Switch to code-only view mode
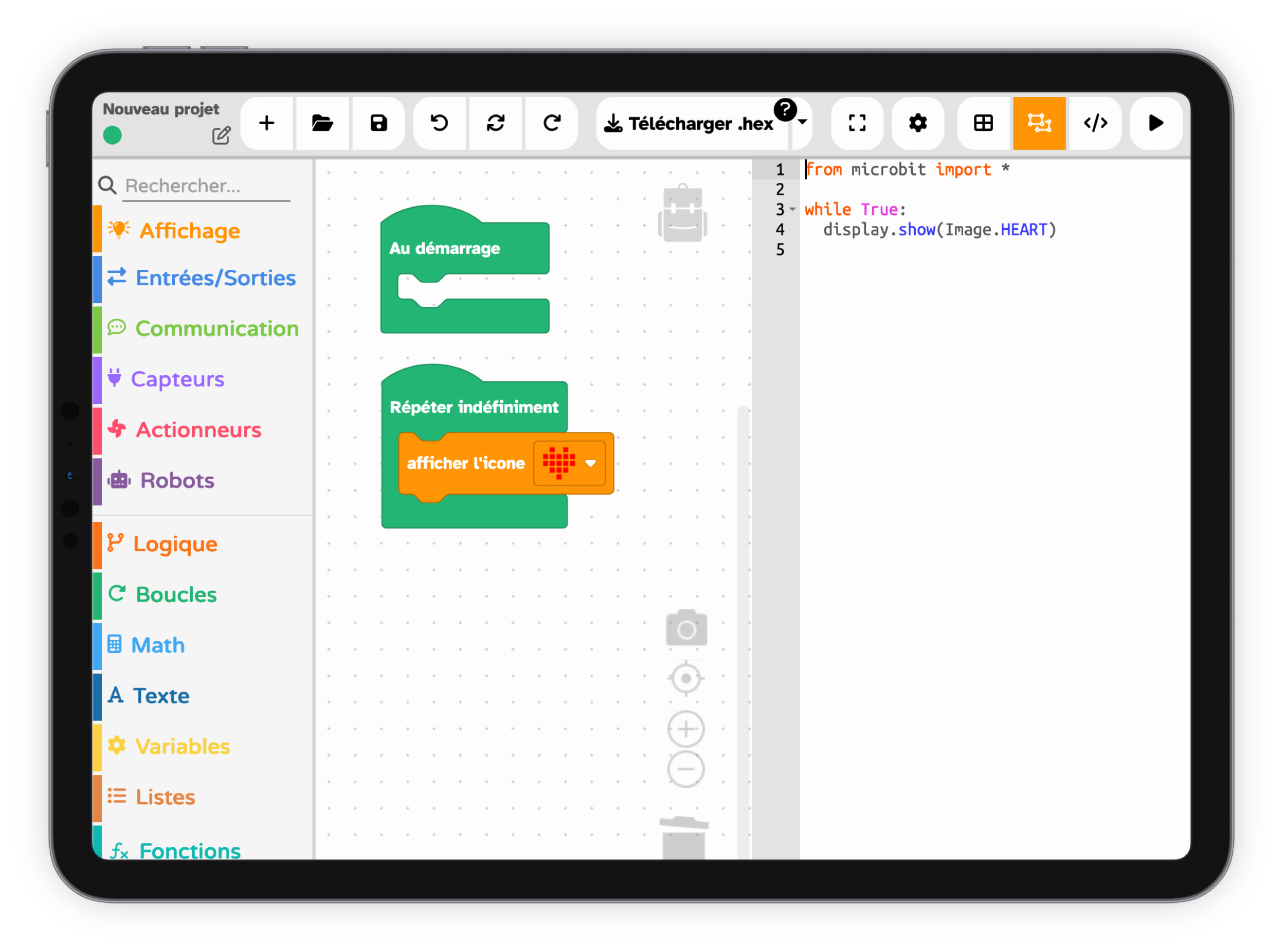Screen dimensions: 1283x952 [x=1095, y=123]
